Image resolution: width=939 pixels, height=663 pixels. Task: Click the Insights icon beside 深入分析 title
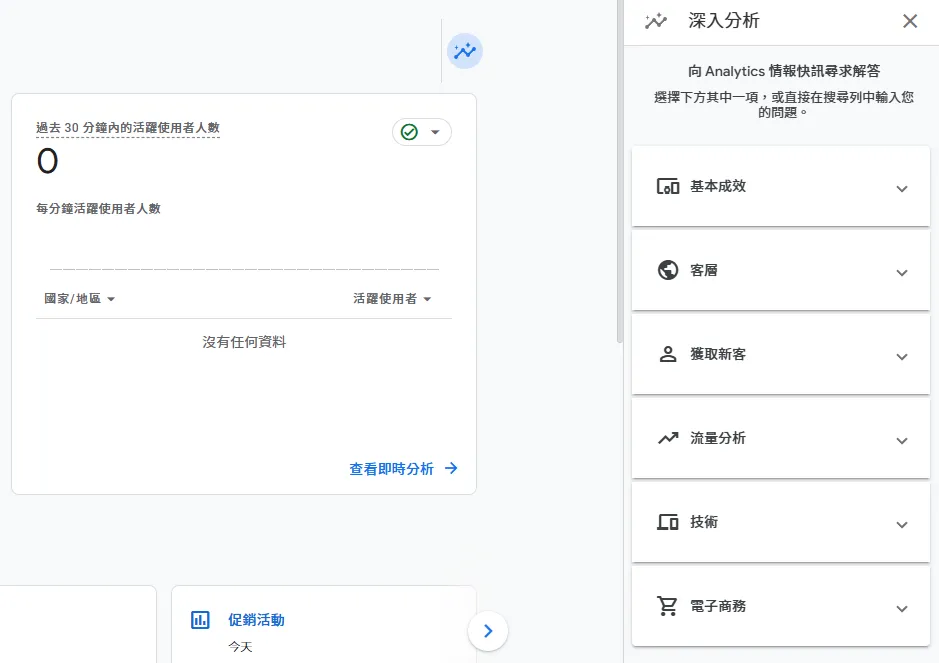coord(656,21)
